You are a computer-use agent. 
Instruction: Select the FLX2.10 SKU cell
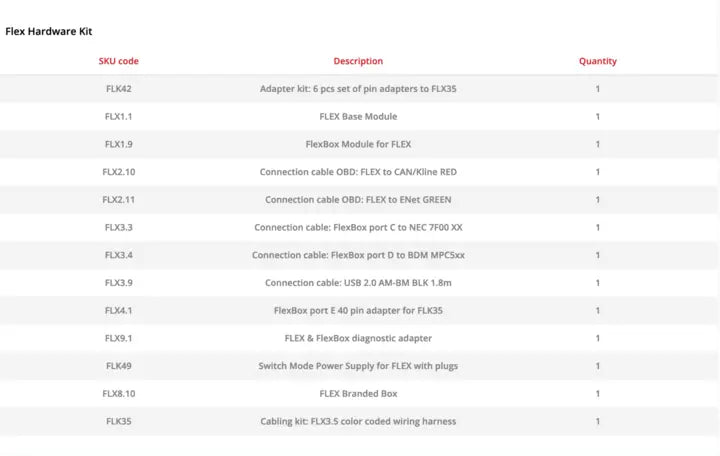(x=118, y=172)
